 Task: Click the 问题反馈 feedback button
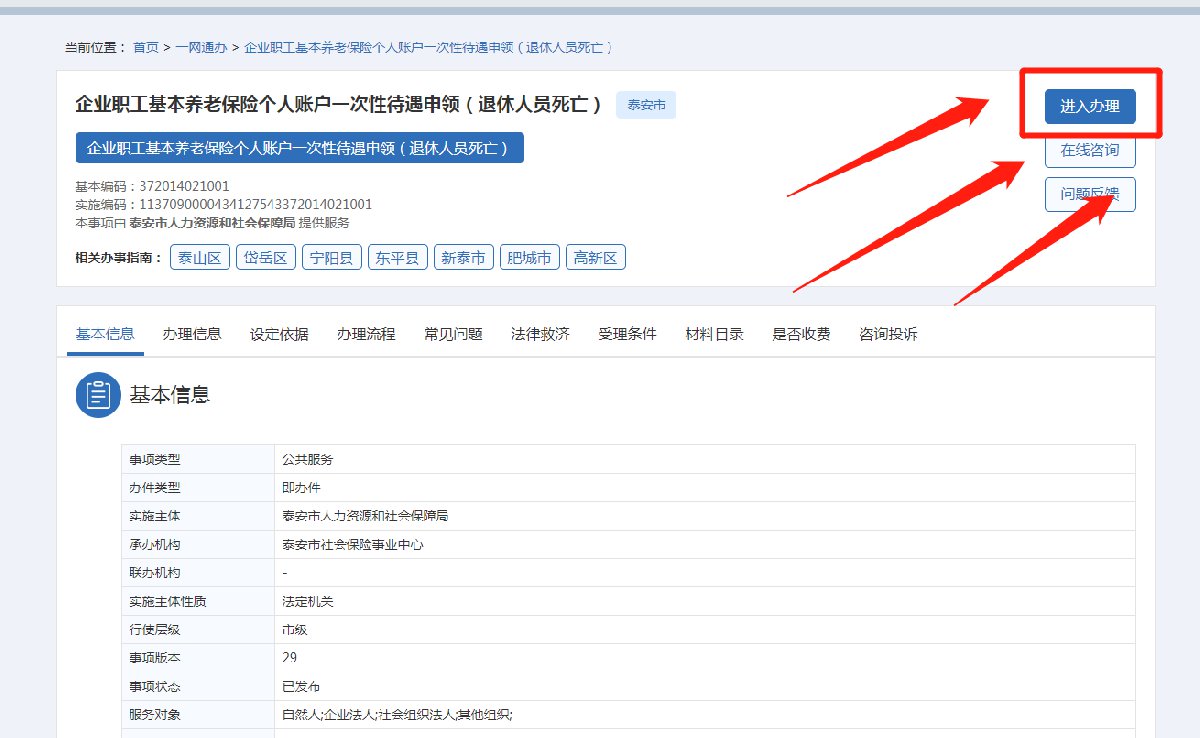click(x=1090, y=195)
